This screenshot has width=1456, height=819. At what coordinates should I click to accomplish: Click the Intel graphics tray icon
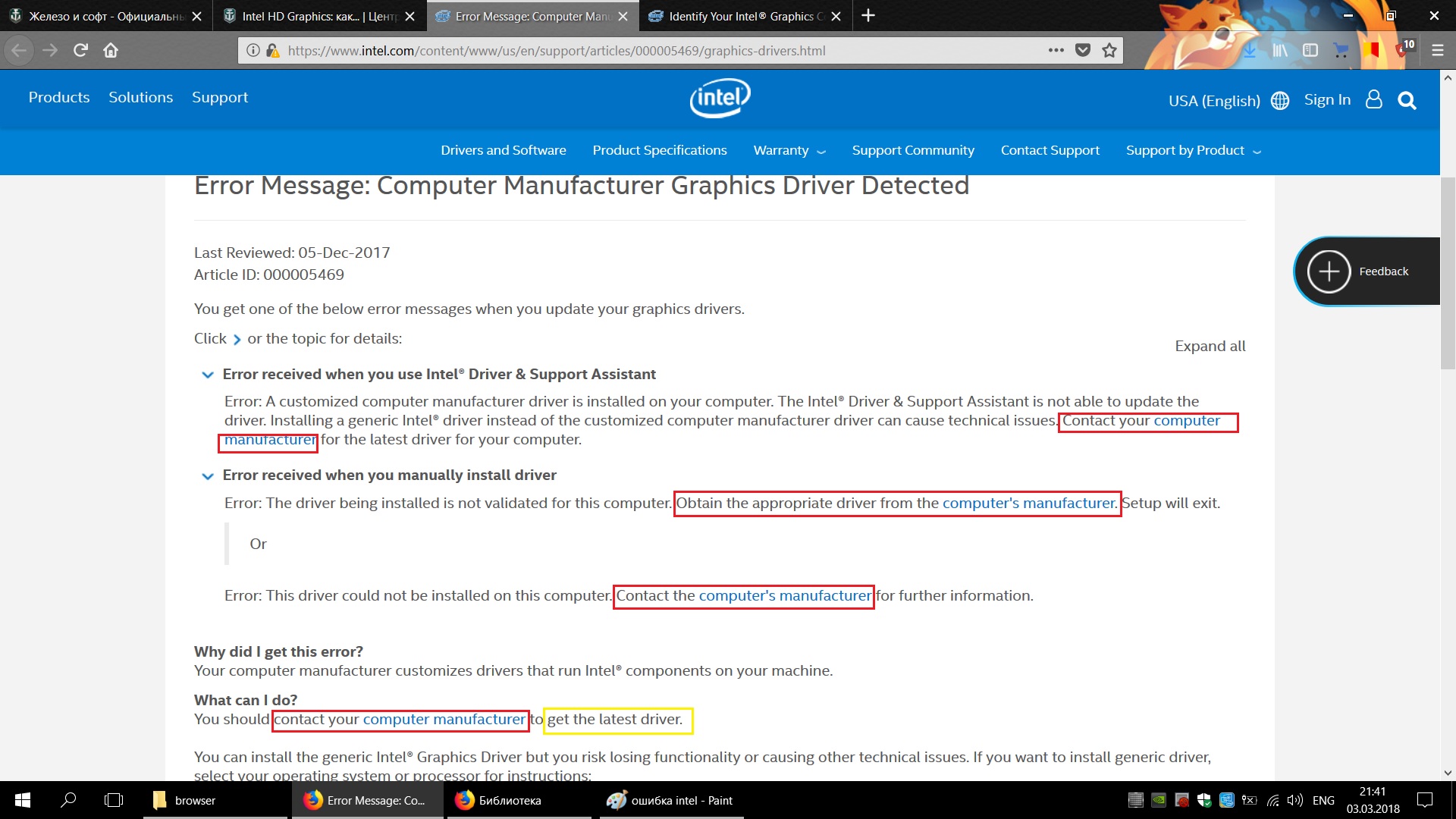1227,800
